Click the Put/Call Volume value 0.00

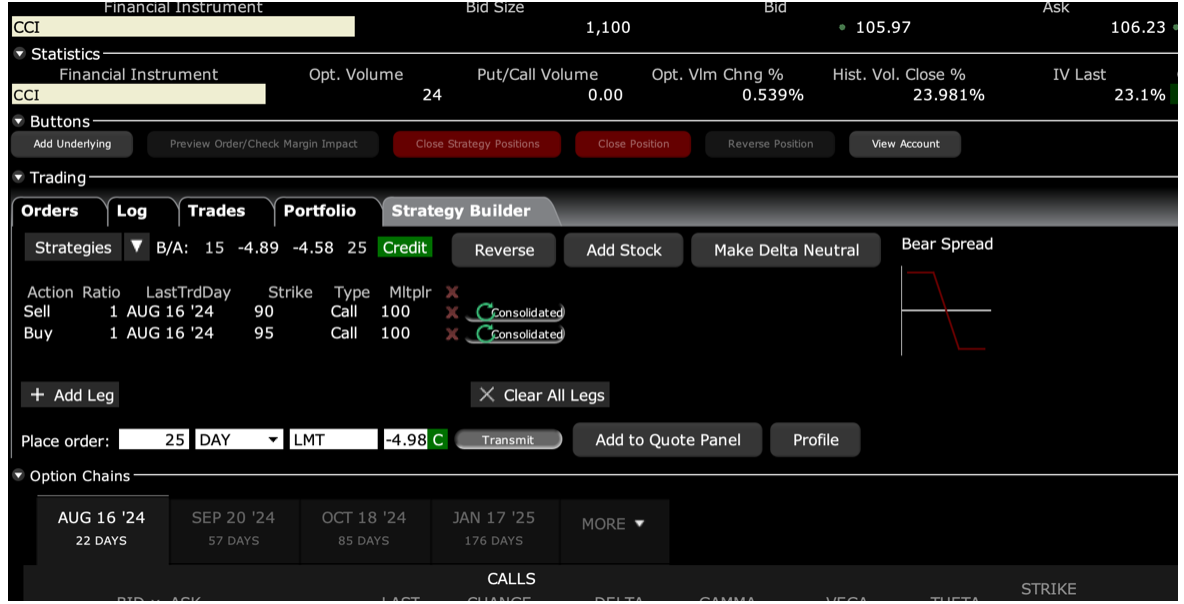[x=606, y=95]
